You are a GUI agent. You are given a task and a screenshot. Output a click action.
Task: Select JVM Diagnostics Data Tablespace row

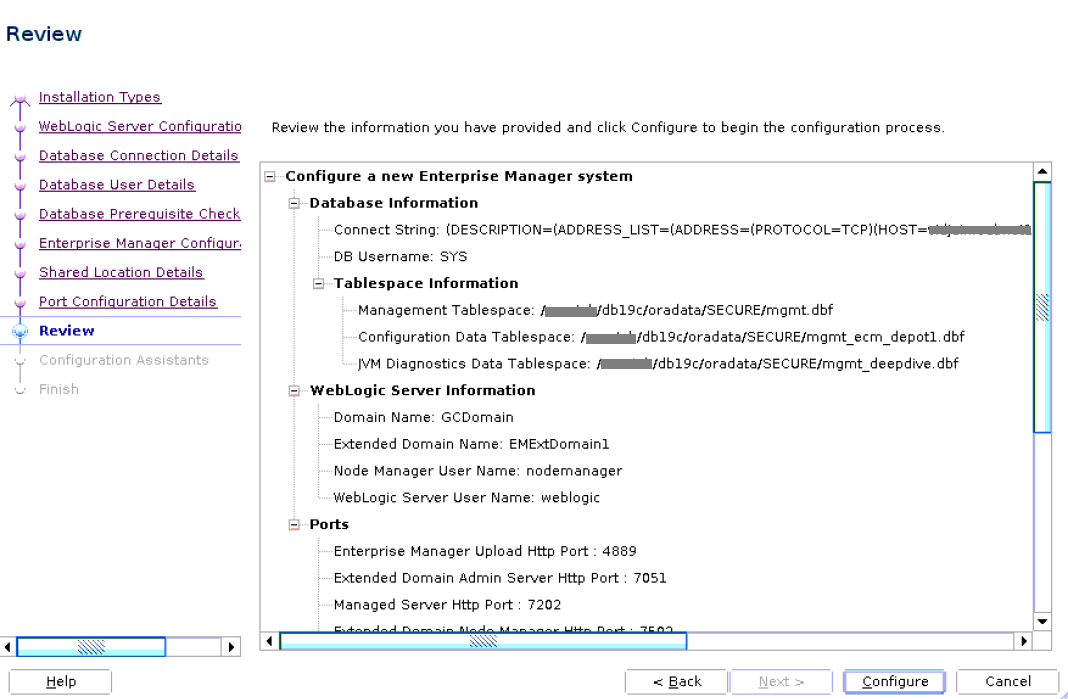pyautogui.click(x=658, y=364)
